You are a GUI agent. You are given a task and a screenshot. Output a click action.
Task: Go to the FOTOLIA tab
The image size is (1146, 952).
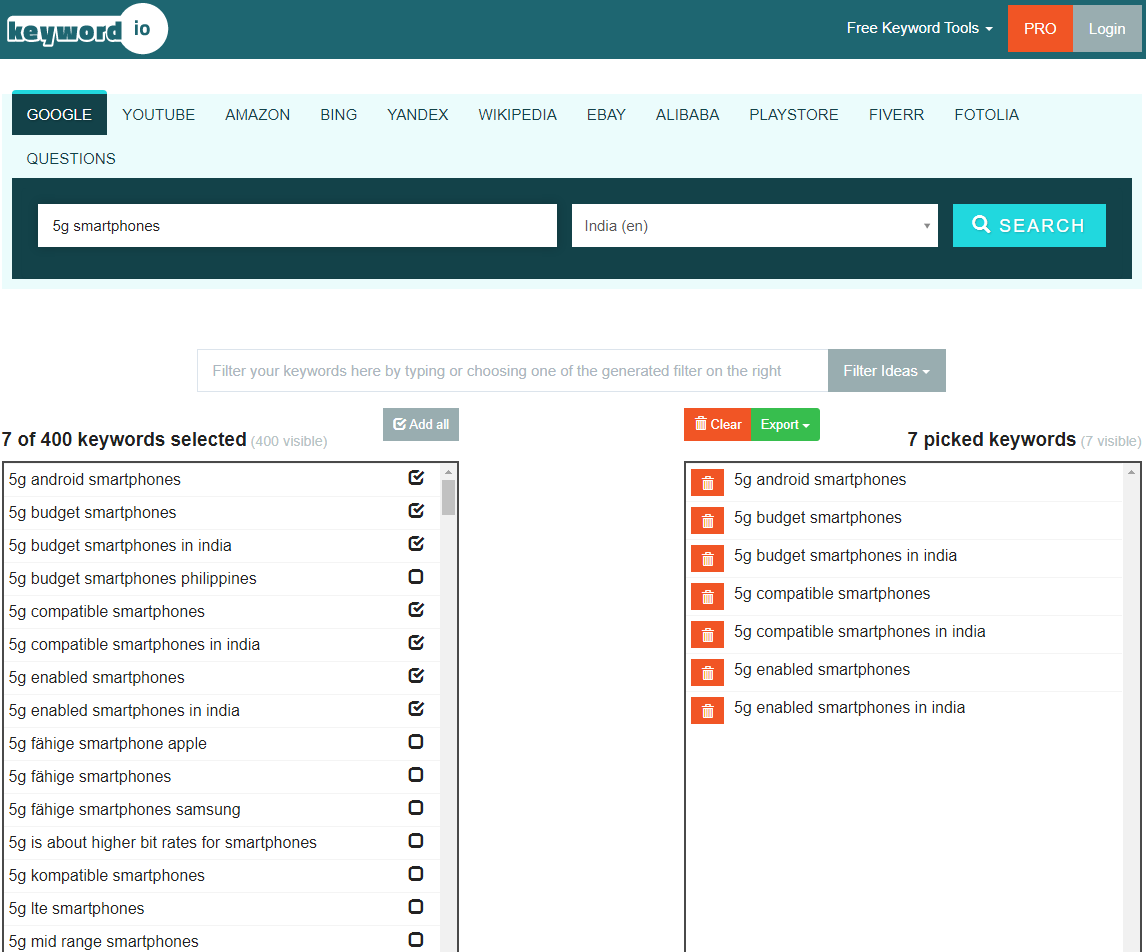(986, 115)
